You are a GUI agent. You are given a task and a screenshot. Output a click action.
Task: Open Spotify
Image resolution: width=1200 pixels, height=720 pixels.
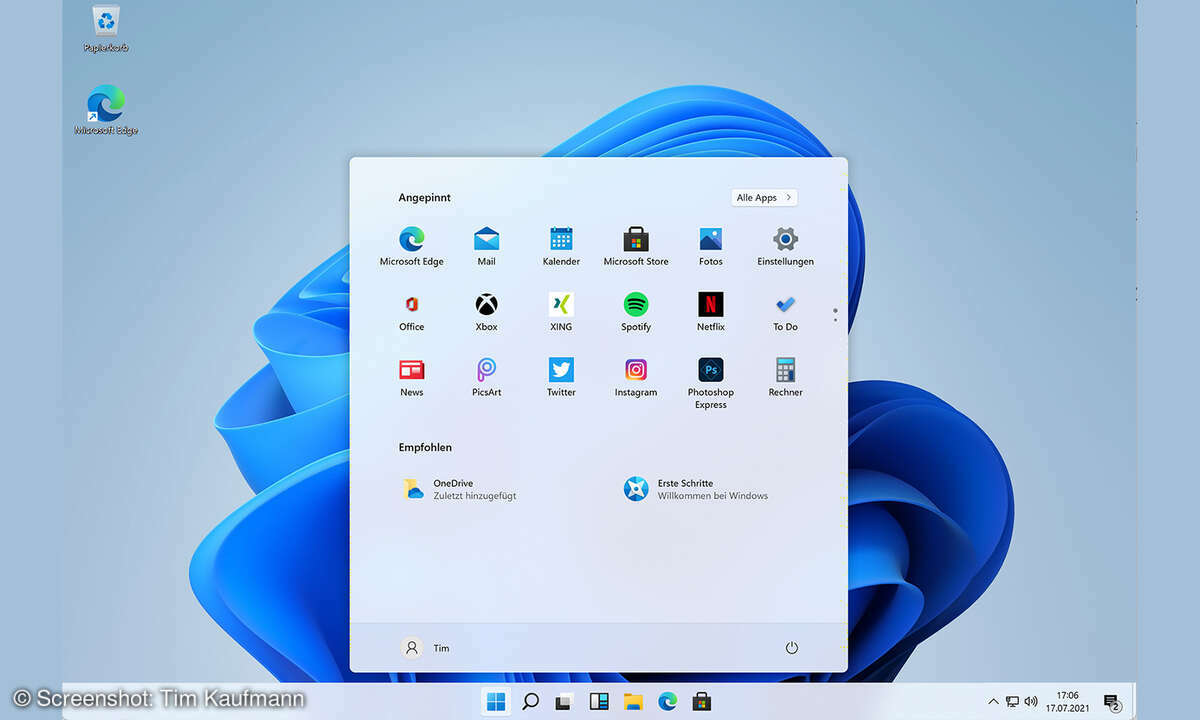click(x=636, y=312)
